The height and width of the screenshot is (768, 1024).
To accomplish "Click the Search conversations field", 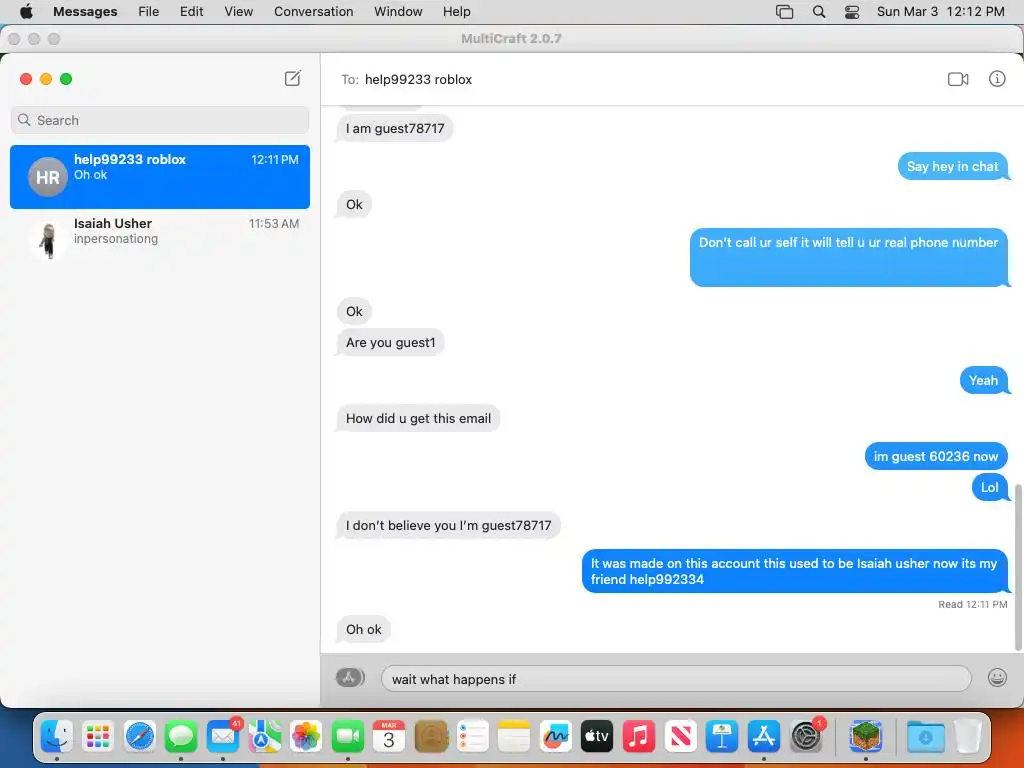I will (x=160, y=120).
